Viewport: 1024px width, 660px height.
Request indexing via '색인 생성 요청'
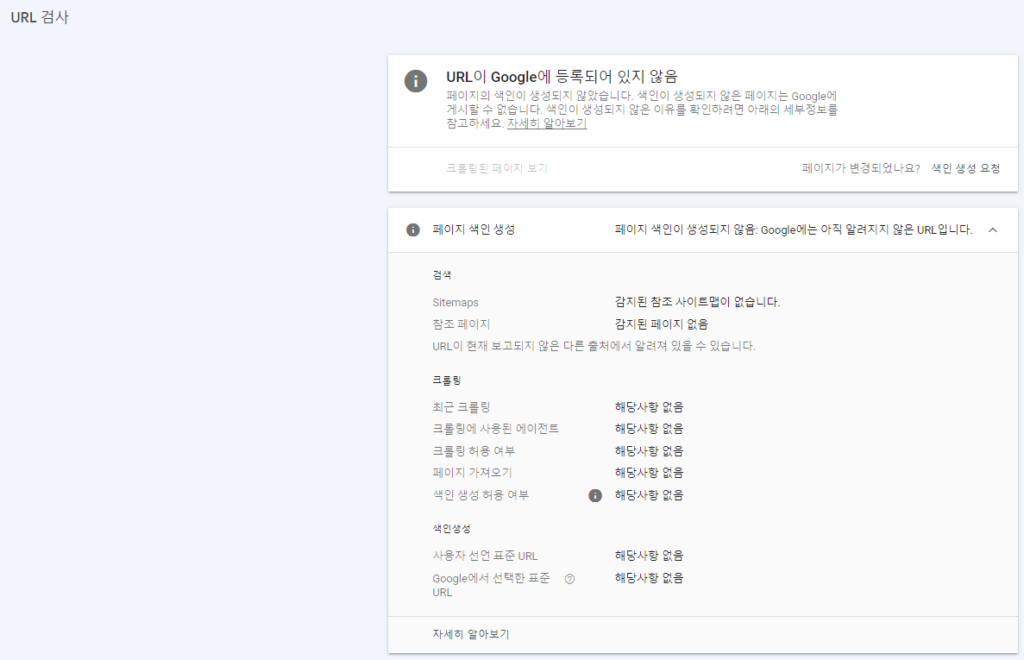967,168
